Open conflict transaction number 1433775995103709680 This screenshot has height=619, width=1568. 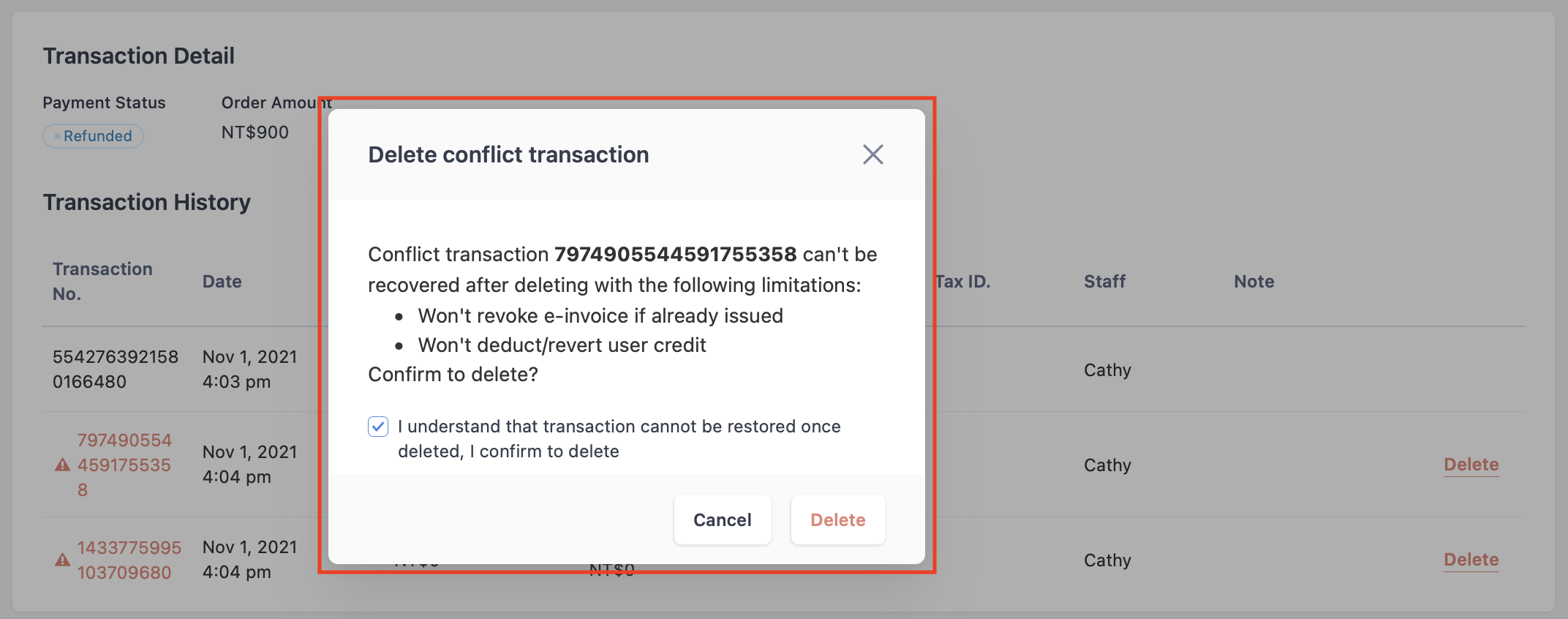tap(129, 560)
